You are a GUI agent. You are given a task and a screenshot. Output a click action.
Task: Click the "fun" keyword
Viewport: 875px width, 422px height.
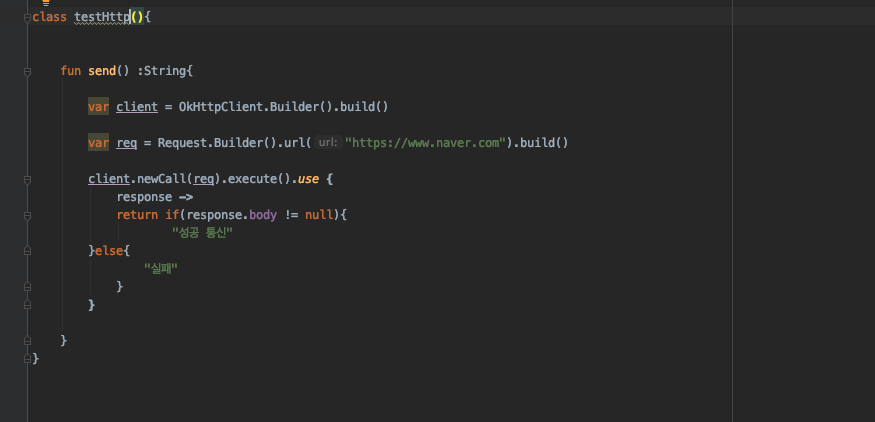(70, 71)
